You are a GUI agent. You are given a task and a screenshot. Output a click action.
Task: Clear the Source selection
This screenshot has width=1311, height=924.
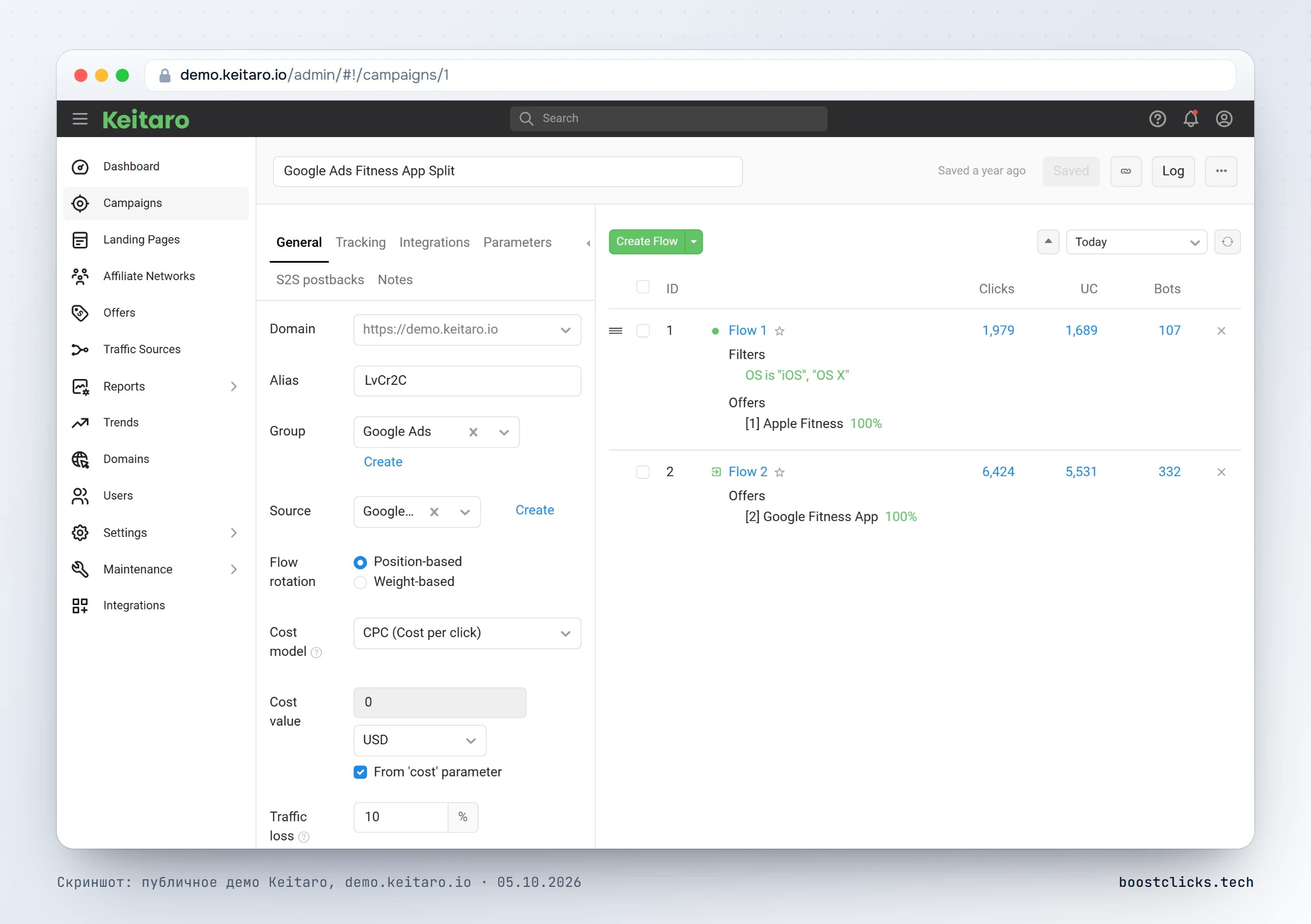434,512
